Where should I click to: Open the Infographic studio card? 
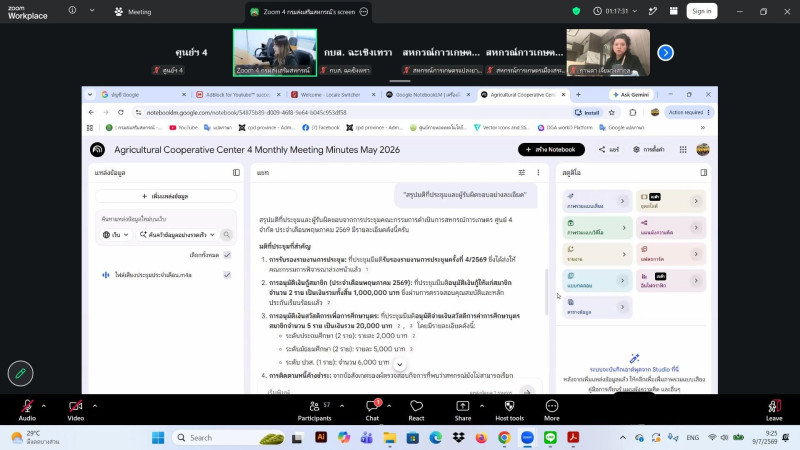point(671,281)
